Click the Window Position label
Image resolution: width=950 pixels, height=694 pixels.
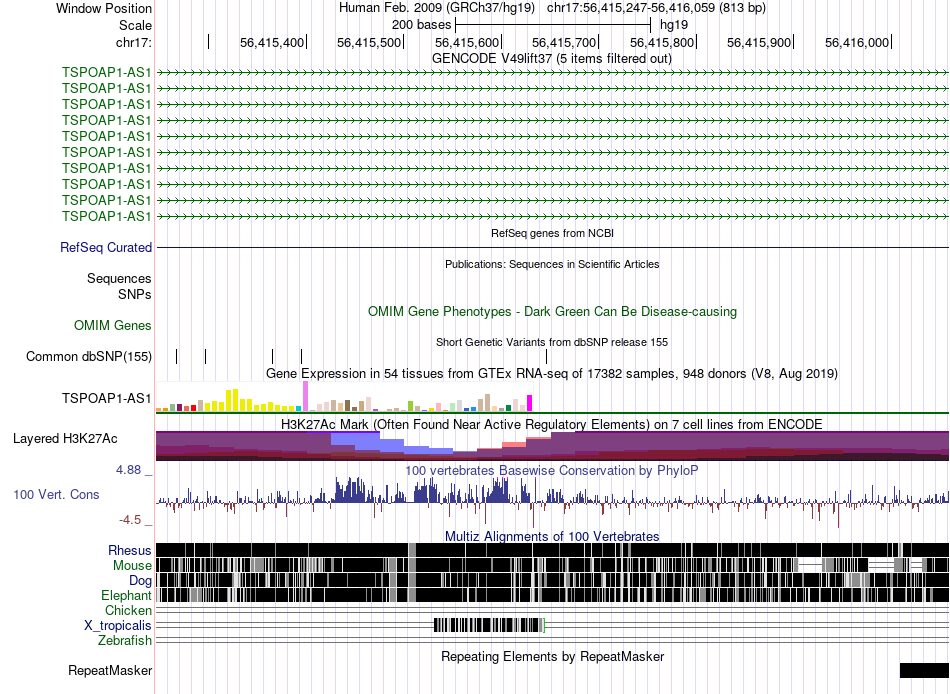point(104,8)
